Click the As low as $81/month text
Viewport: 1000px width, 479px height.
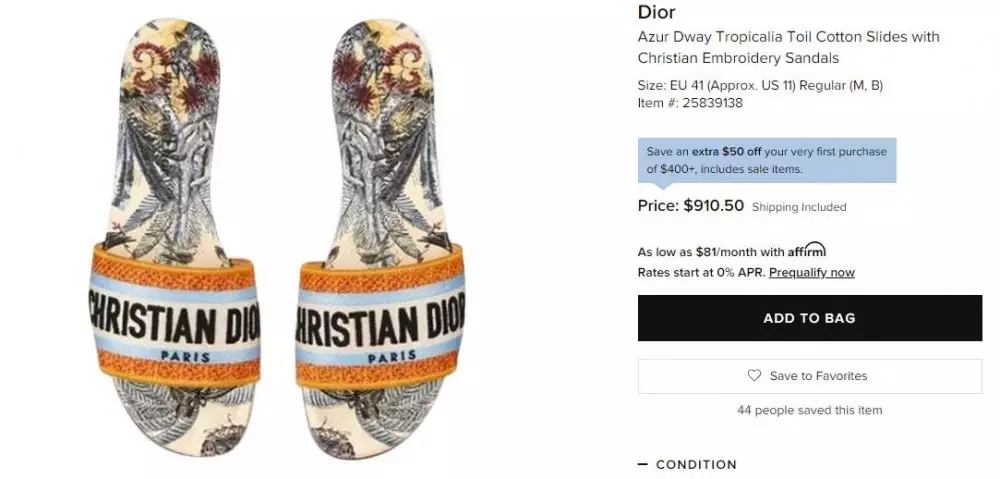711,252
